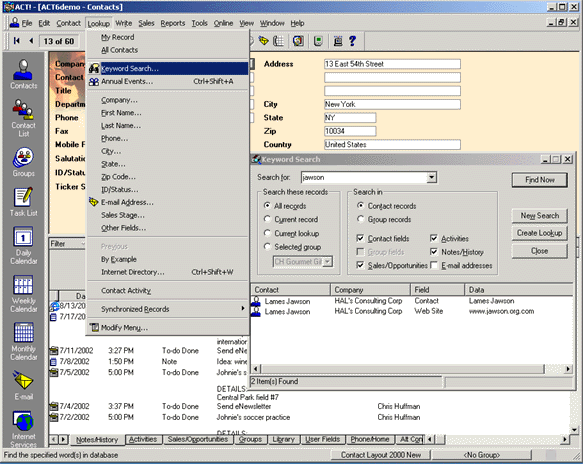
Task: Open Contact List in sidebar
Action: tap(23, 118)
